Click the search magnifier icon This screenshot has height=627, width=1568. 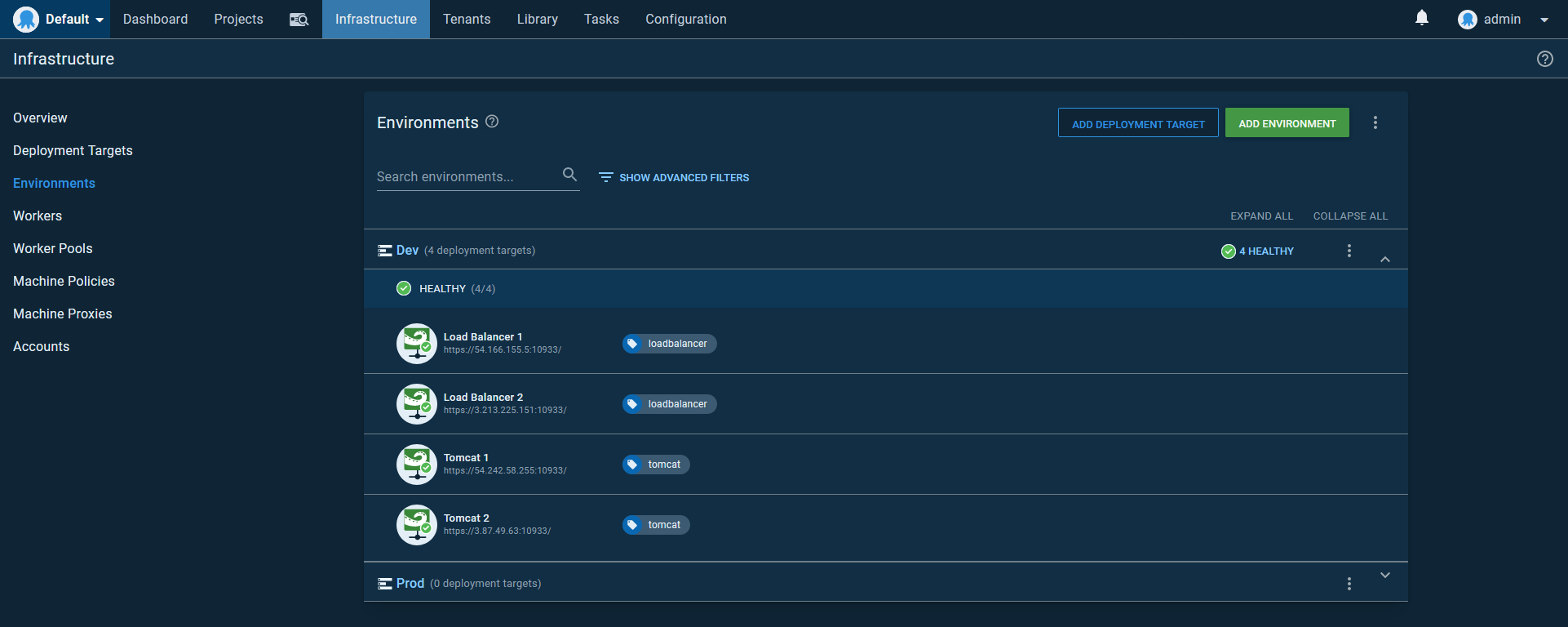coord(569,175)
